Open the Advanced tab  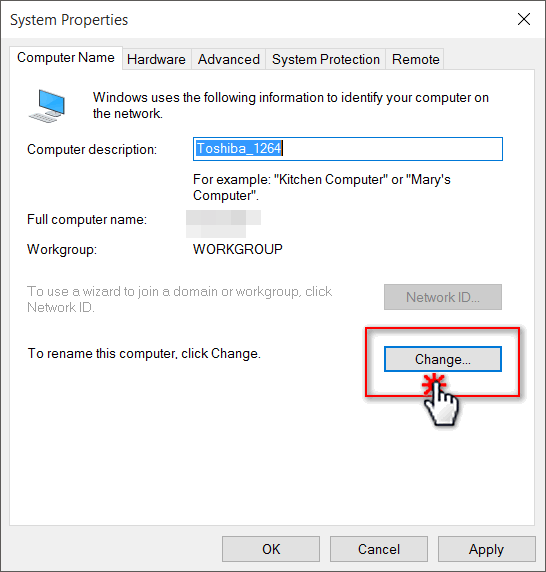point(229,59)
